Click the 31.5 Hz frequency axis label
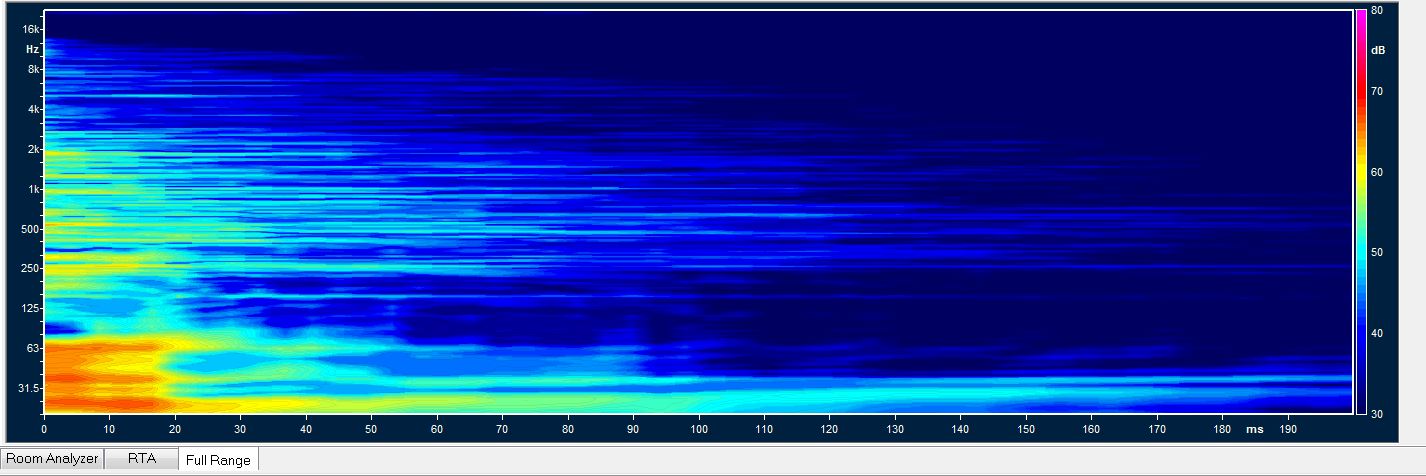The width and height of the screenshot is (1426, 476). (x=27, y=388)
